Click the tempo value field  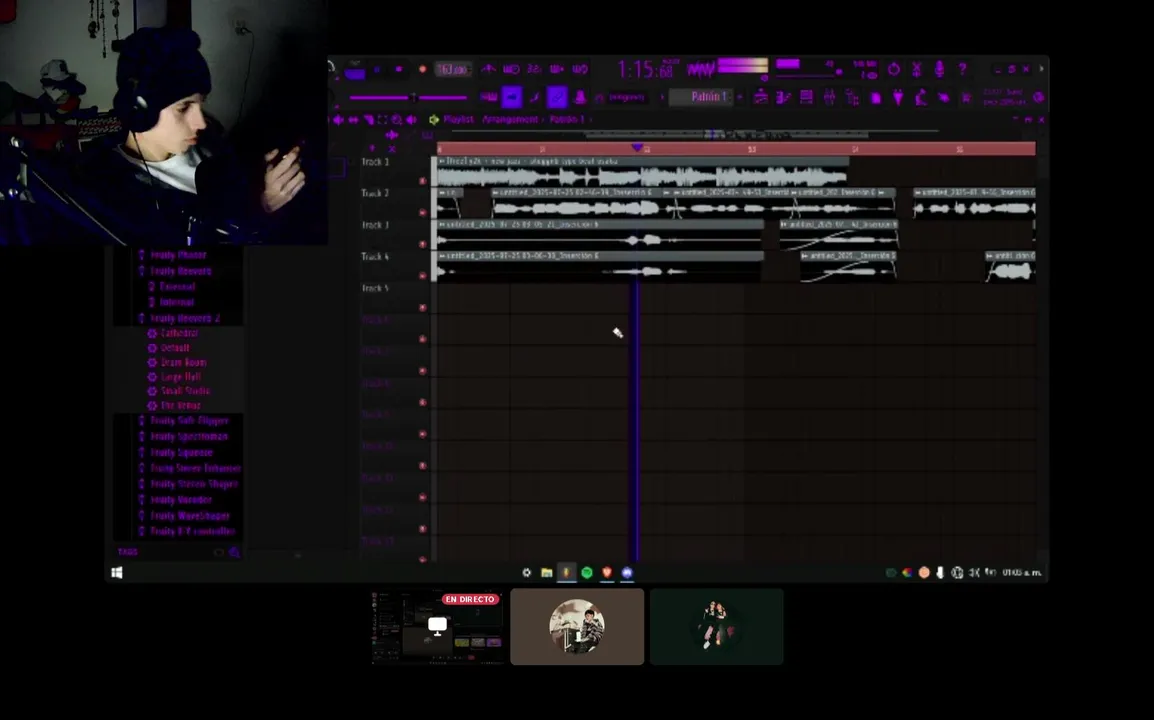453,69
